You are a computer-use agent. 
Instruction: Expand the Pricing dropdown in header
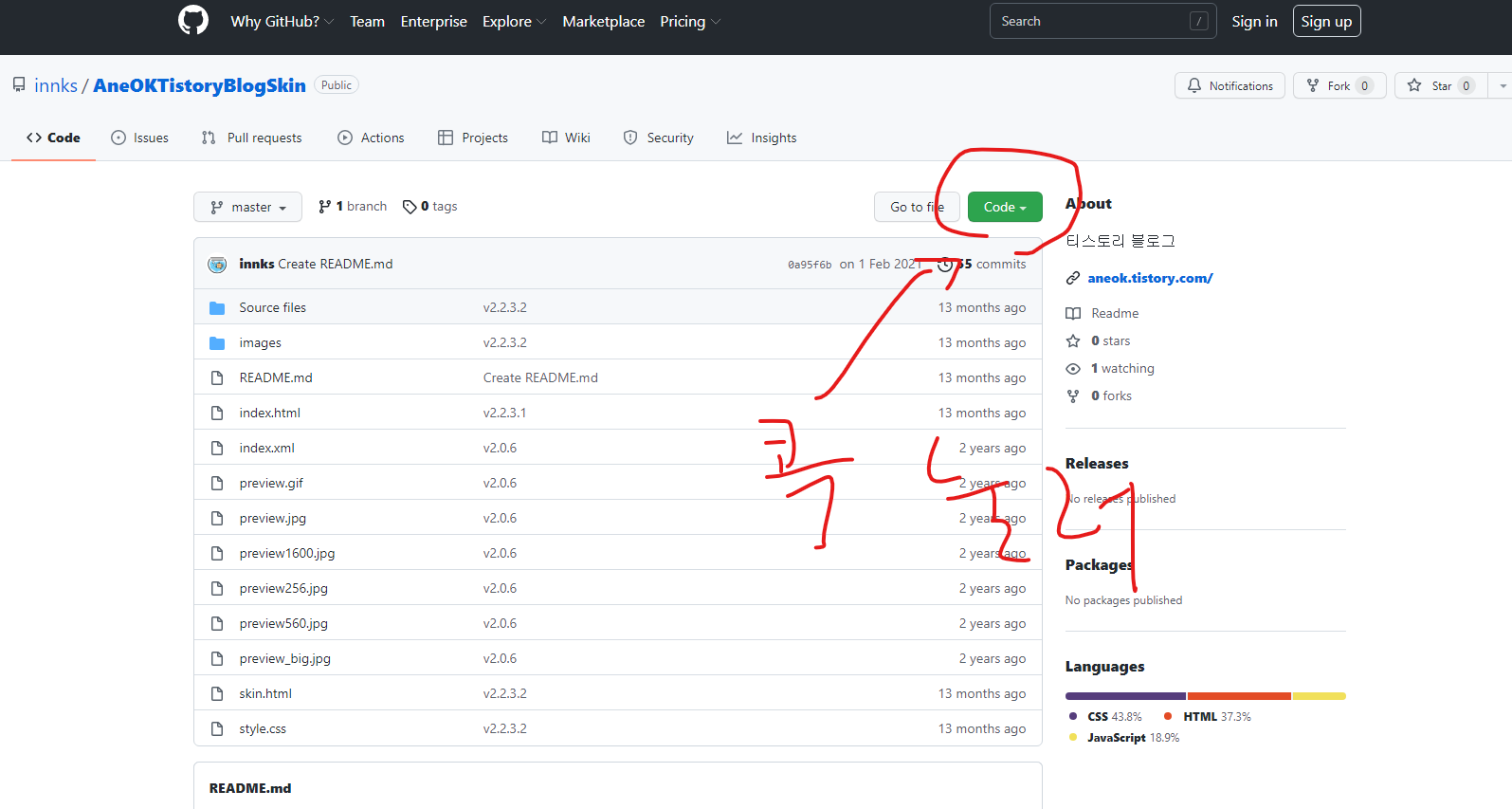tap(690, 21)
